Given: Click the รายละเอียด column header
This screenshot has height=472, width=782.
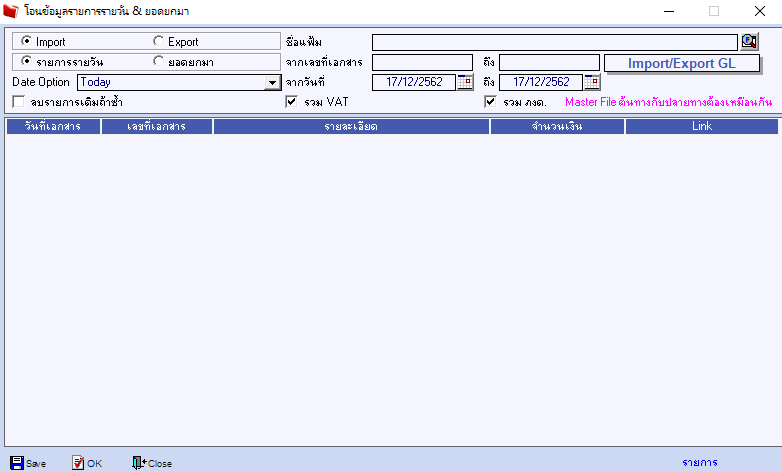Looking at the screenshot, I should pos(351,126).
